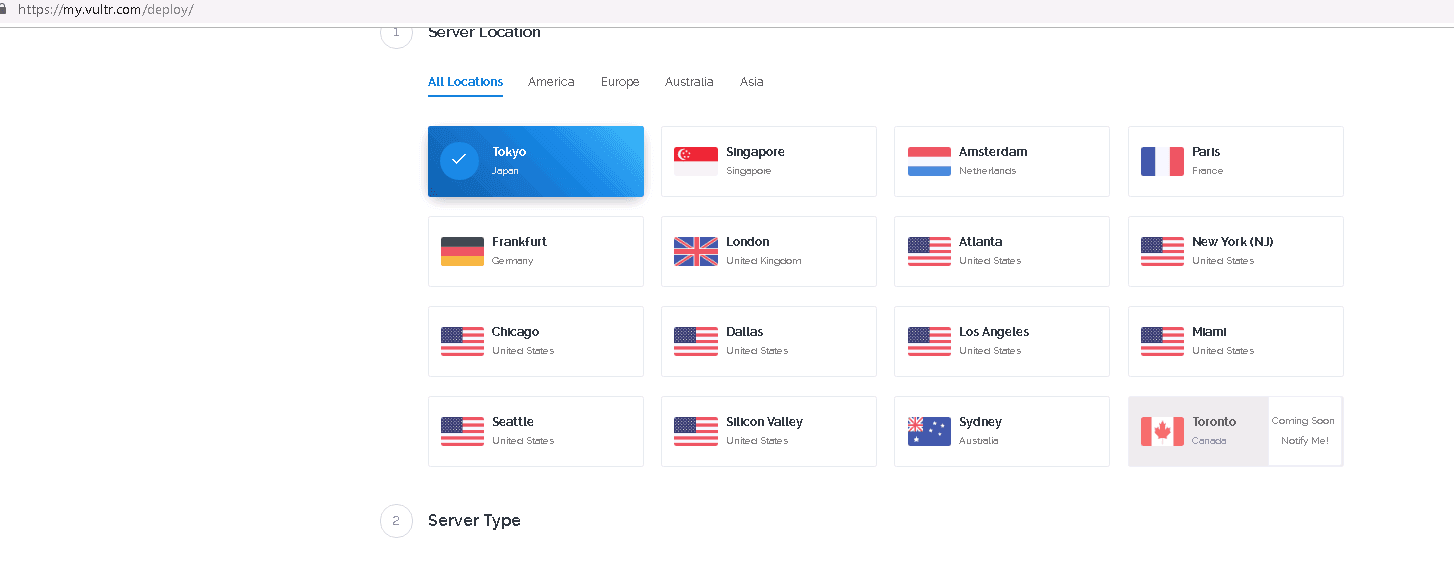Click the US flag beside Silicon Valley

click(696, 431)
